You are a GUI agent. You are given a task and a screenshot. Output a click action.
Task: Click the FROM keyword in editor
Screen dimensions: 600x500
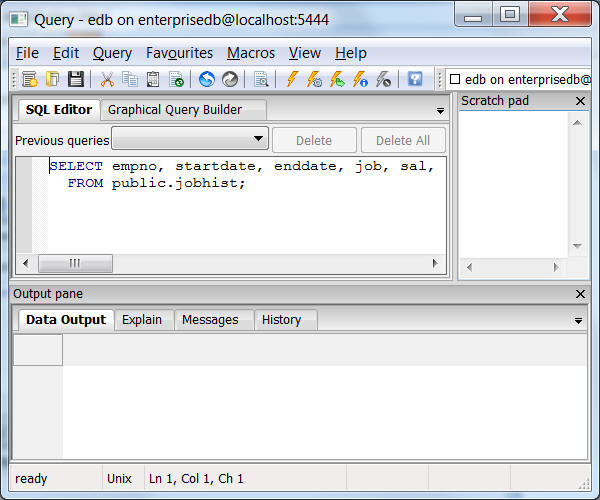click(x=85, y=183)
